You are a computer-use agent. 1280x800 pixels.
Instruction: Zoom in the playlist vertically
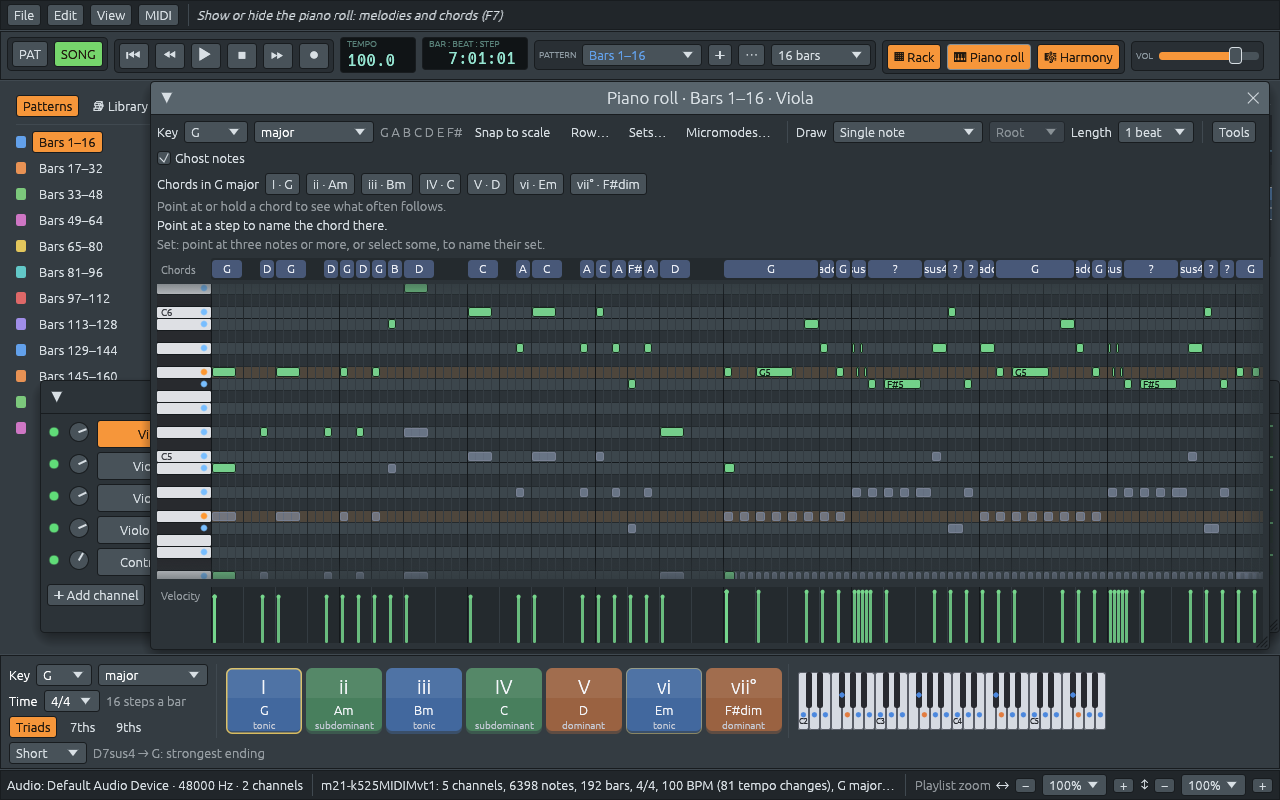(1262, 786)
